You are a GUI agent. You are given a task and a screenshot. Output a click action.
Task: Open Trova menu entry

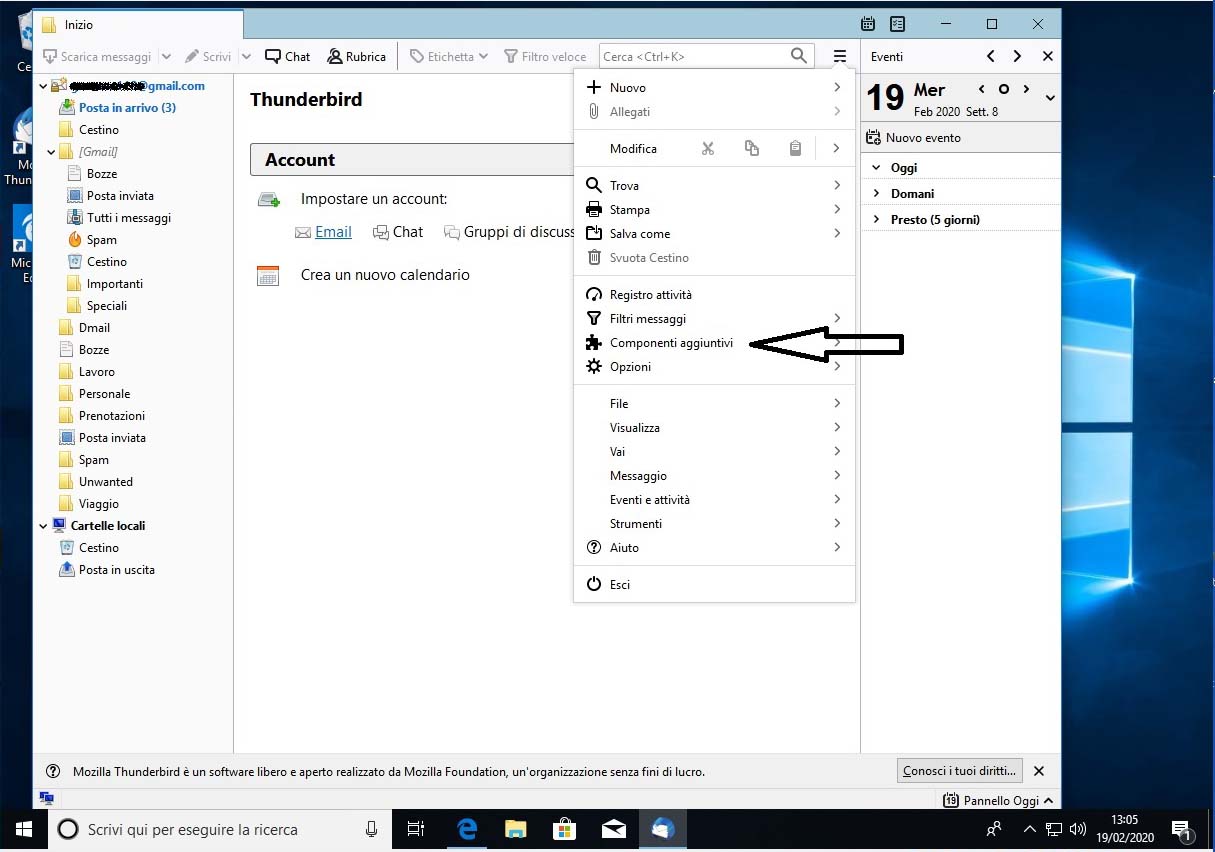[714, 186]
